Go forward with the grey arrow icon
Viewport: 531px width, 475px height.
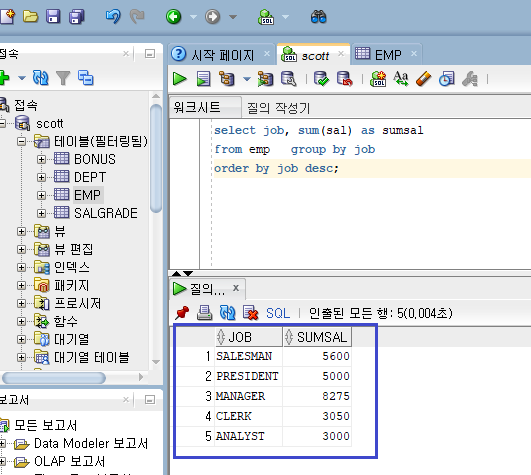click(x=213, y=17)
